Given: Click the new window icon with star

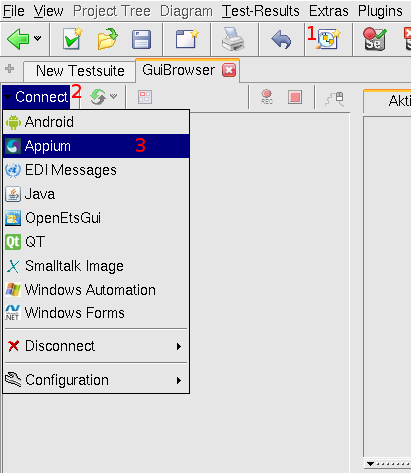Looking at the screenshot, I should 187,39.
